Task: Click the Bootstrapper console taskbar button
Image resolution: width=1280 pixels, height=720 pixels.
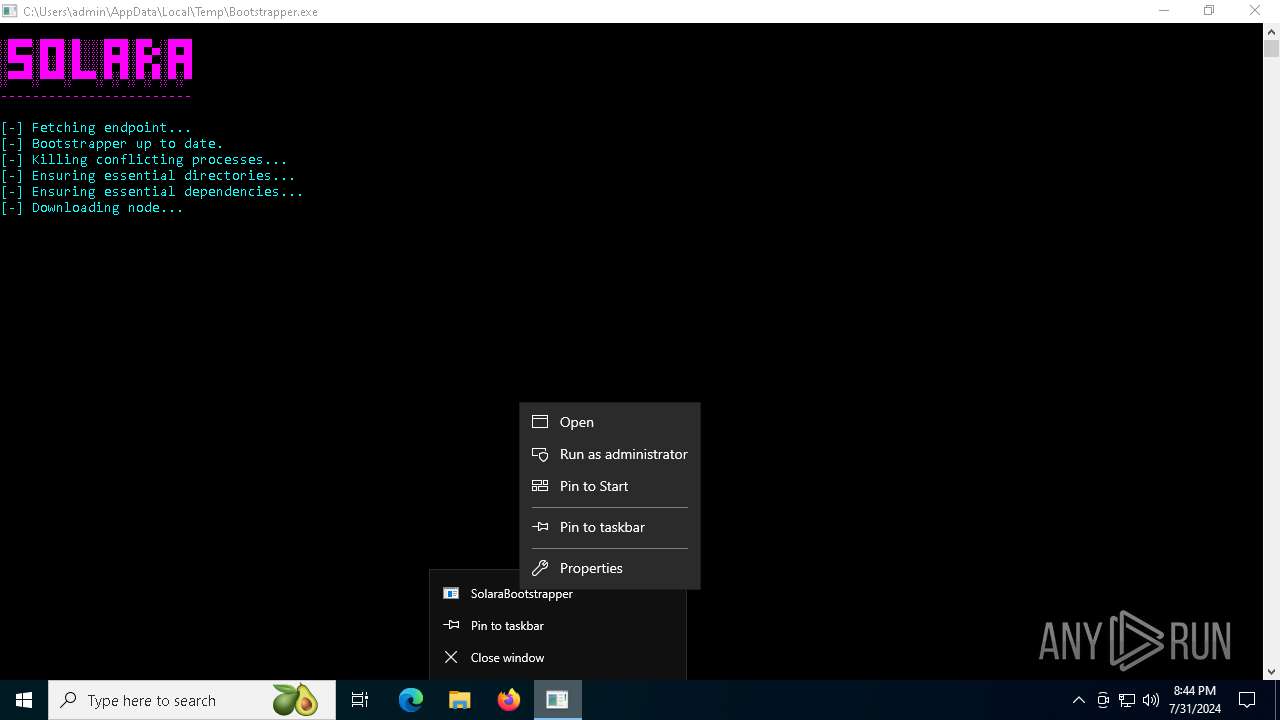Action: point(557,700)
